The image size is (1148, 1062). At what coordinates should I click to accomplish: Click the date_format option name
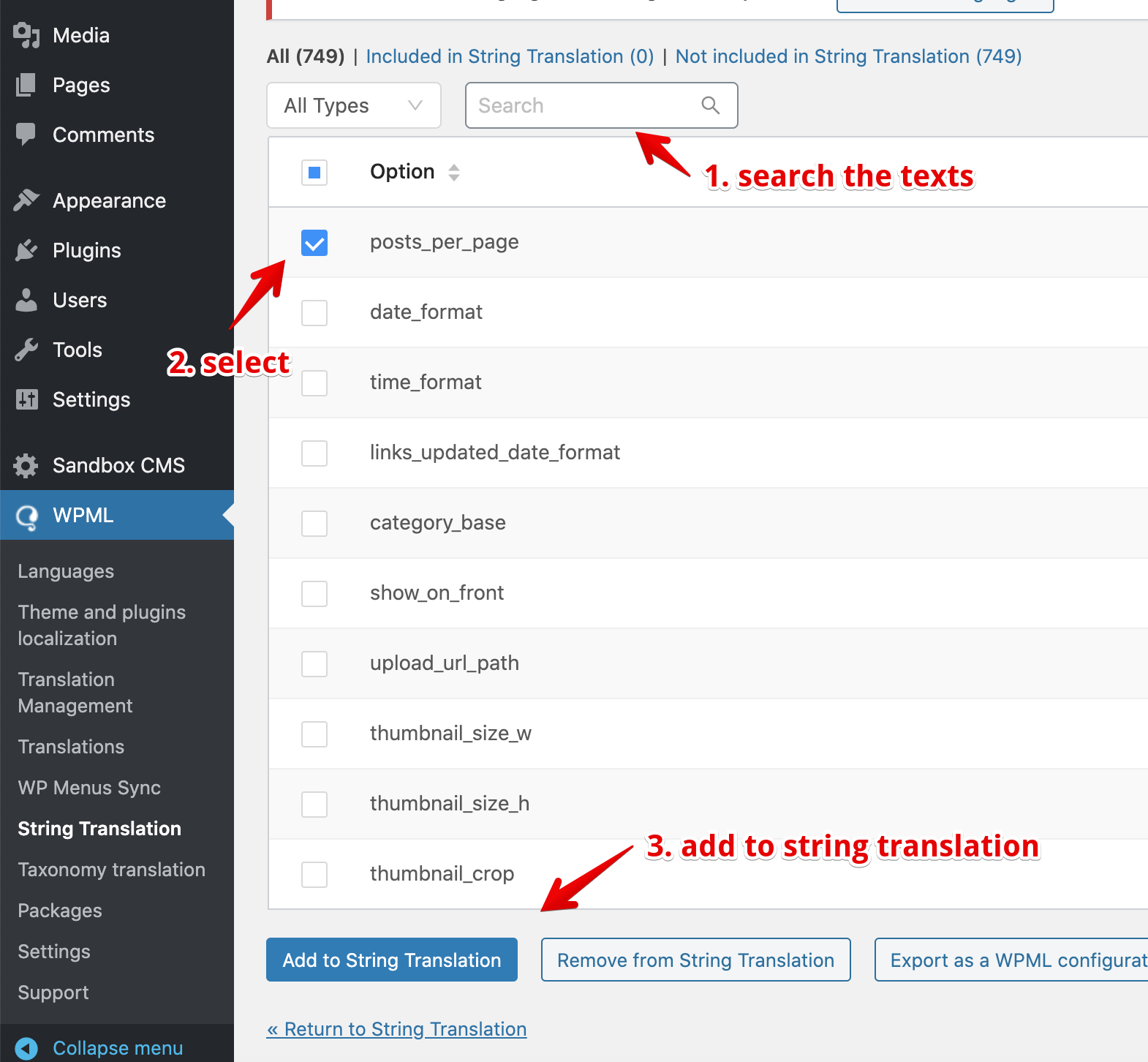[426, 312]
